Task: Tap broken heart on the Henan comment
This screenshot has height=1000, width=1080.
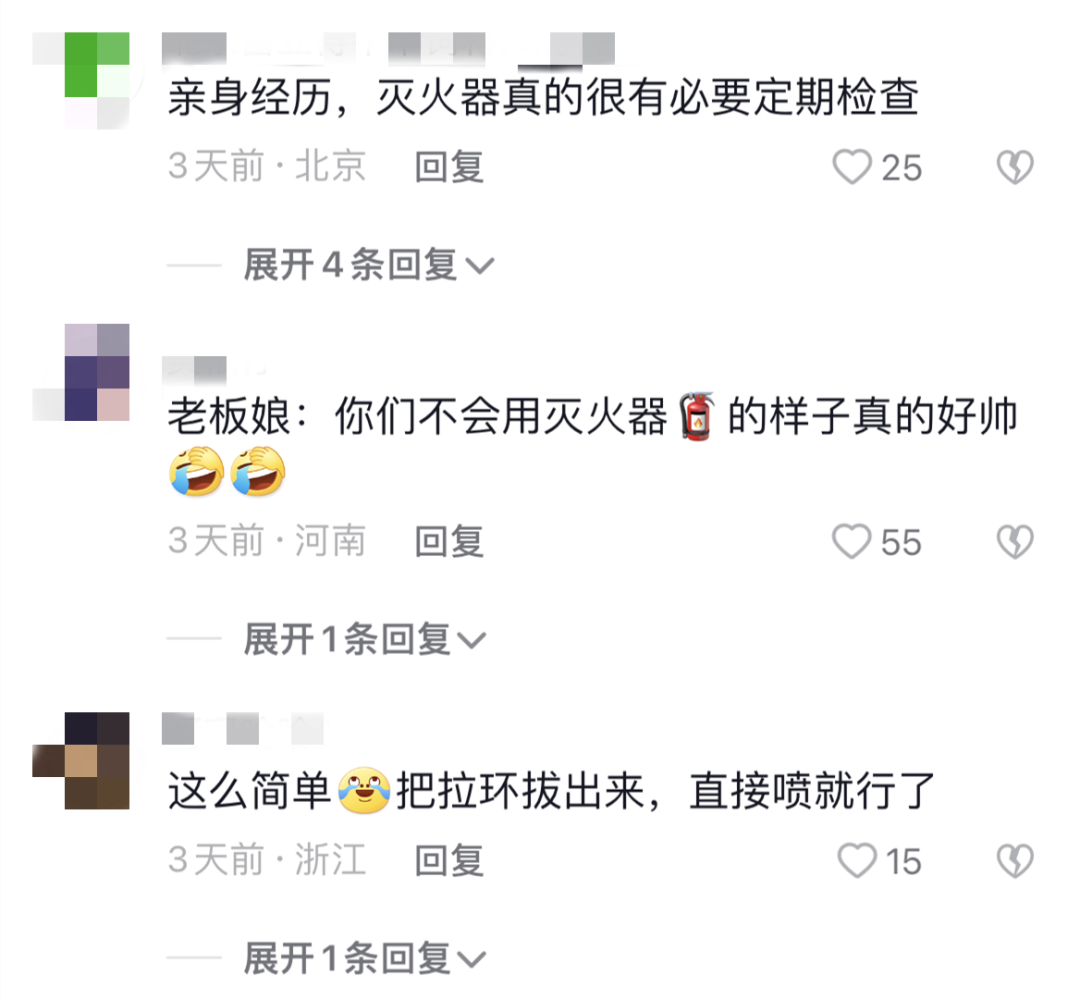Action: [1015, 541]
